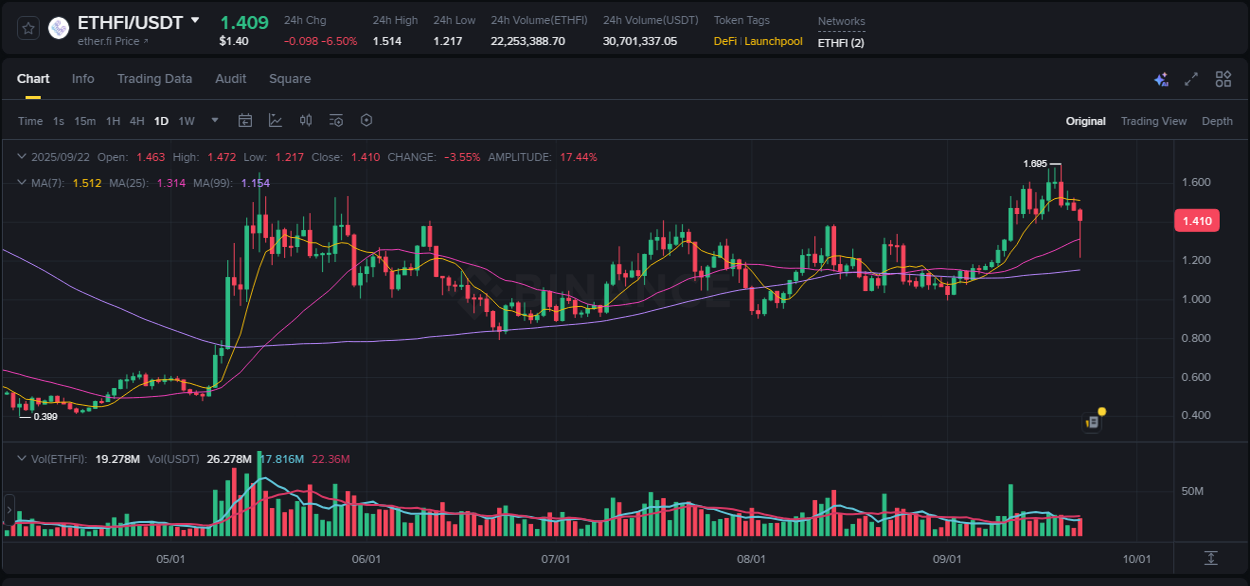Open chart settings via hexagon gear icon
This screenshot has height=586, width=1250.
[x=366, y=120]
